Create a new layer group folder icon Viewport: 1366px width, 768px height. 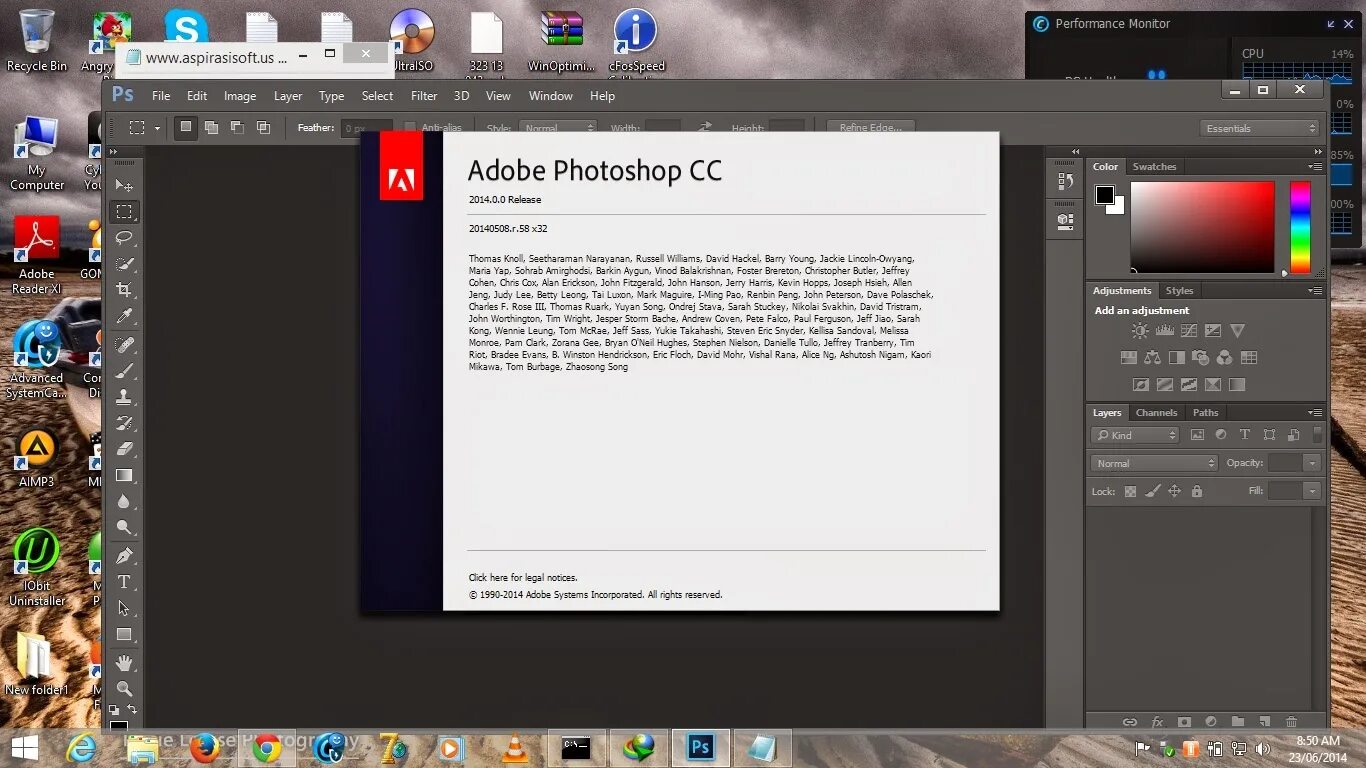[1237, 721]
